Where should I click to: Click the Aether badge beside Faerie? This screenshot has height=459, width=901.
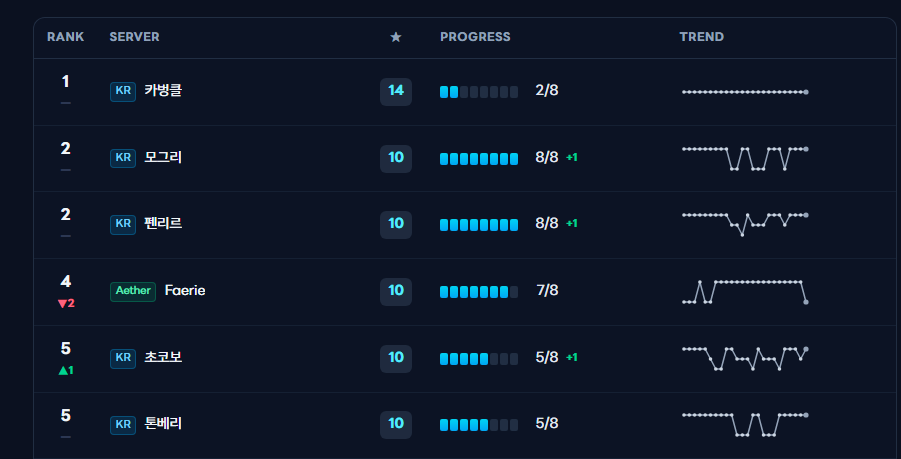(x=133, y=291)
